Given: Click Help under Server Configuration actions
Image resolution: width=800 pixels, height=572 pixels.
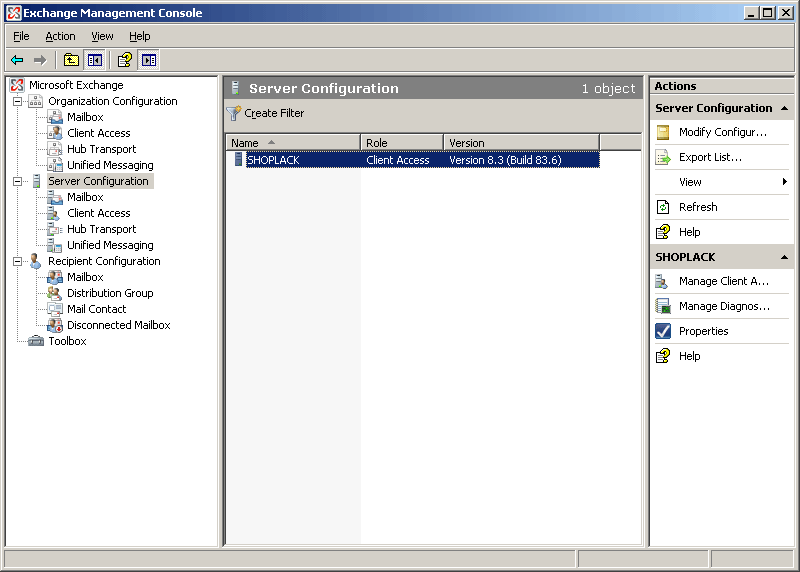Looking at the screenshot, I should [689, 232].
